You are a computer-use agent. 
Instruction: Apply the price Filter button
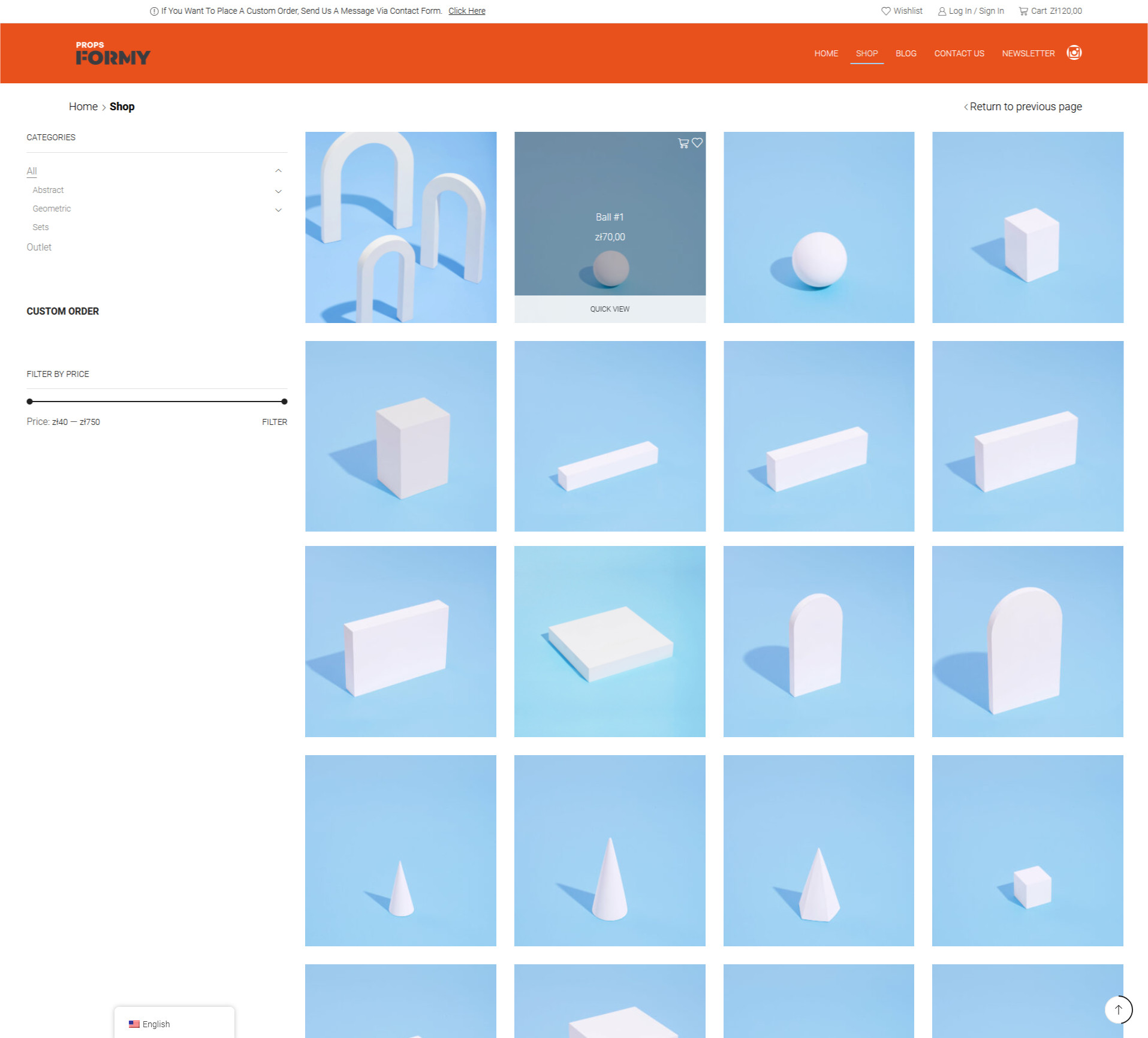click(274, 422)
